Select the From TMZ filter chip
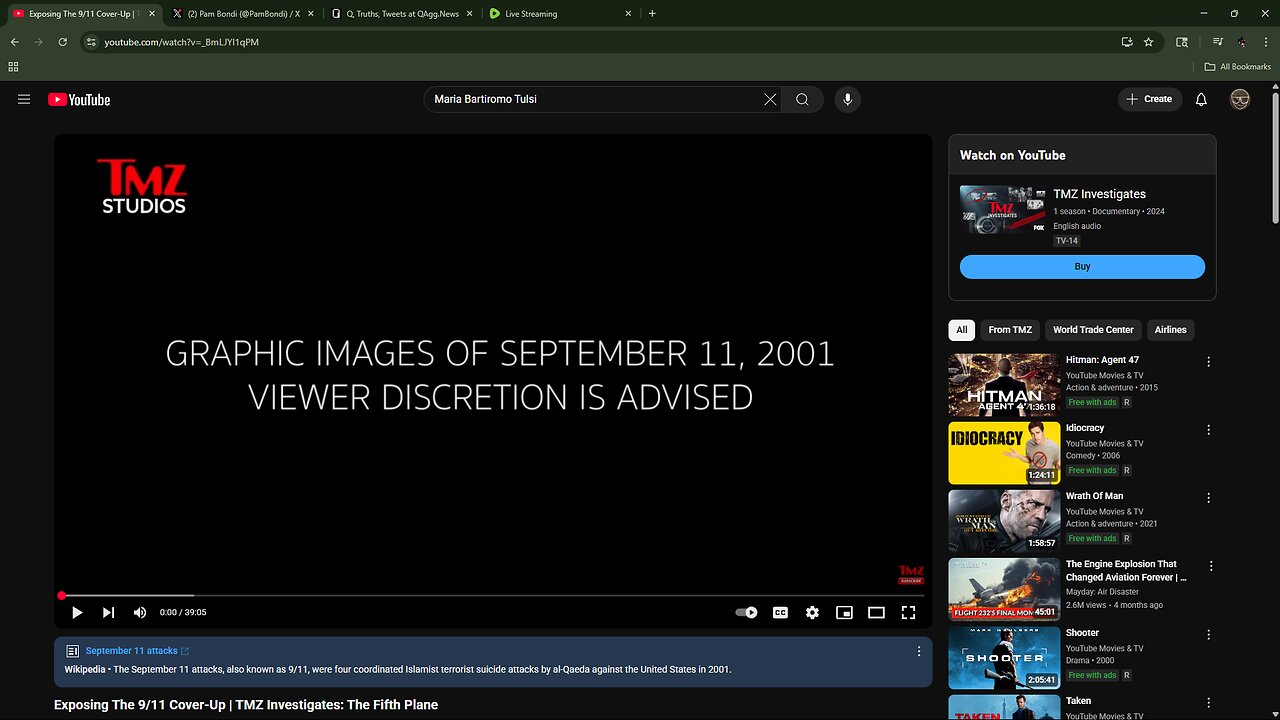 tap(1010, 330)
